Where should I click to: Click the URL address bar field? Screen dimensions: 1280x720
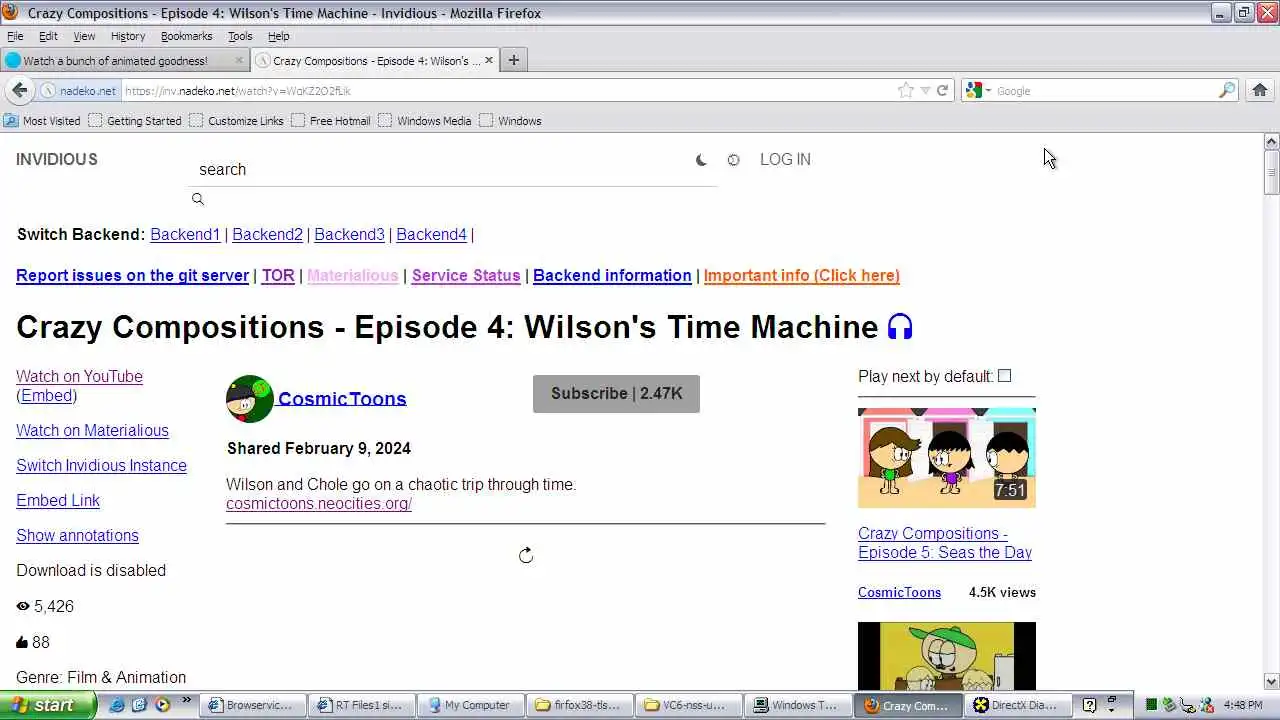pos(506,90)
